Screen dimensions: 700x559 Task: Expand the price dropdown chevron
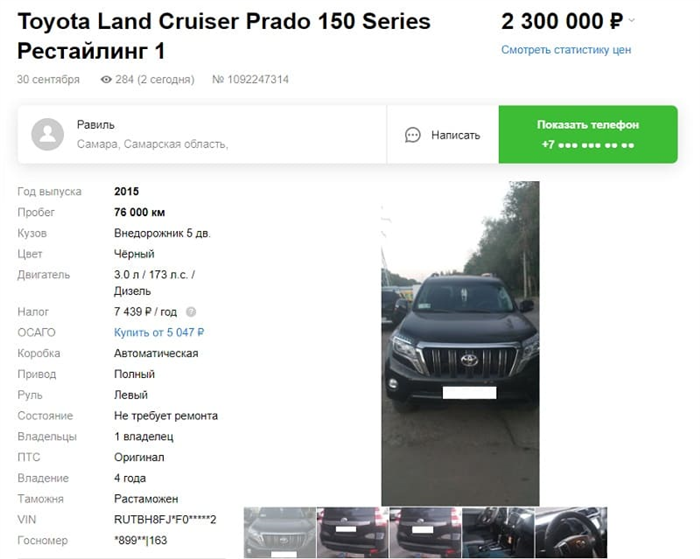pyautogui.click(x=631, y=20)
